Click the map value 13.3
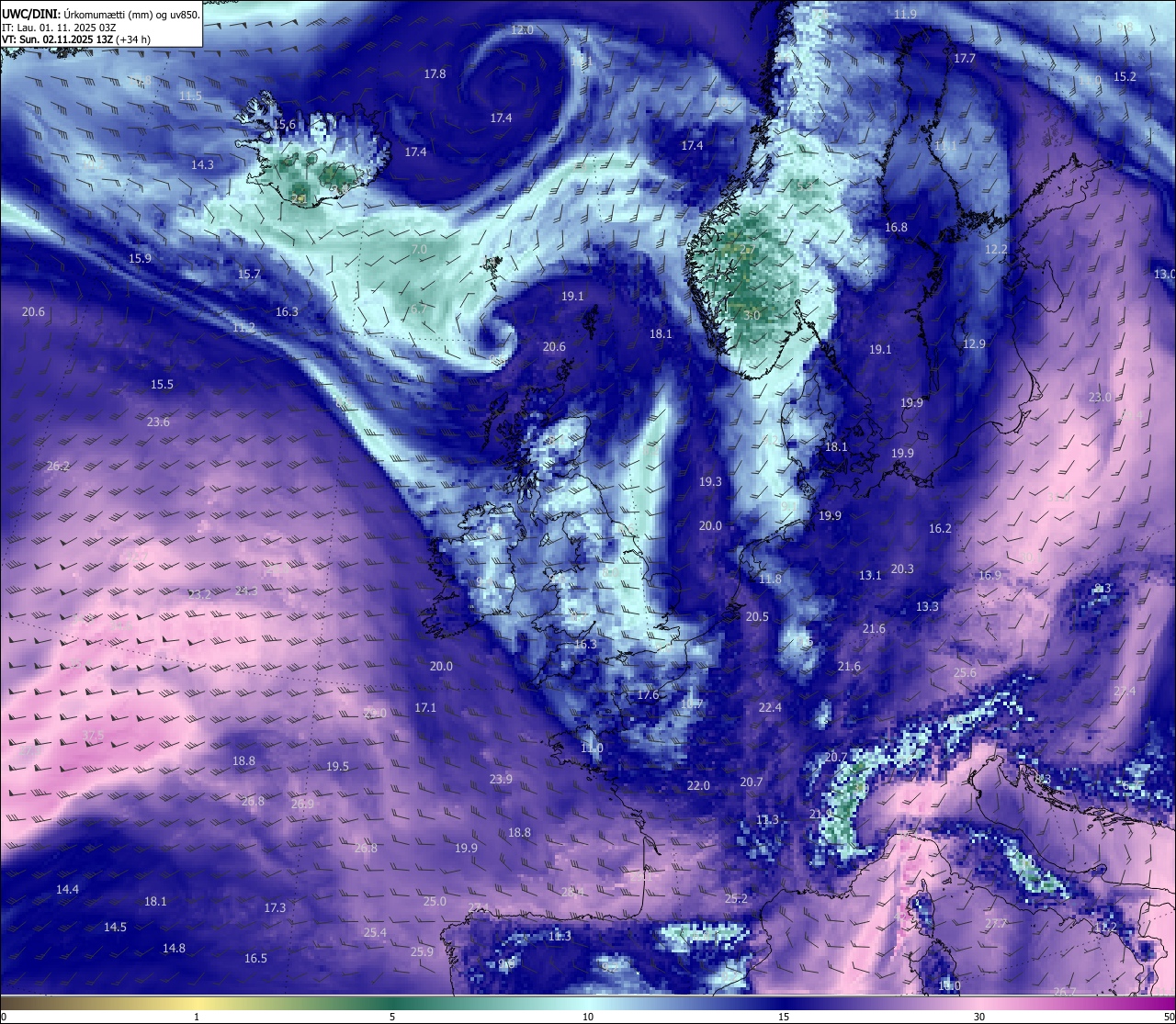The width and height of the screenshot is (1176, 1024). pos(927,607)
